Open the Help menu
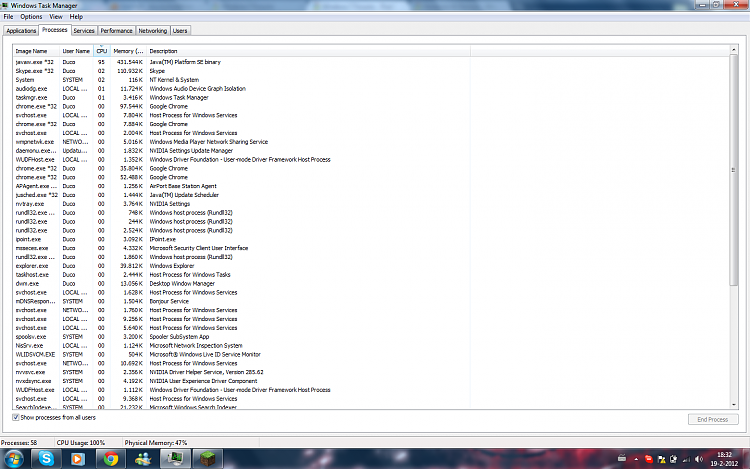 pyautogui.click(x=76, y=17)
